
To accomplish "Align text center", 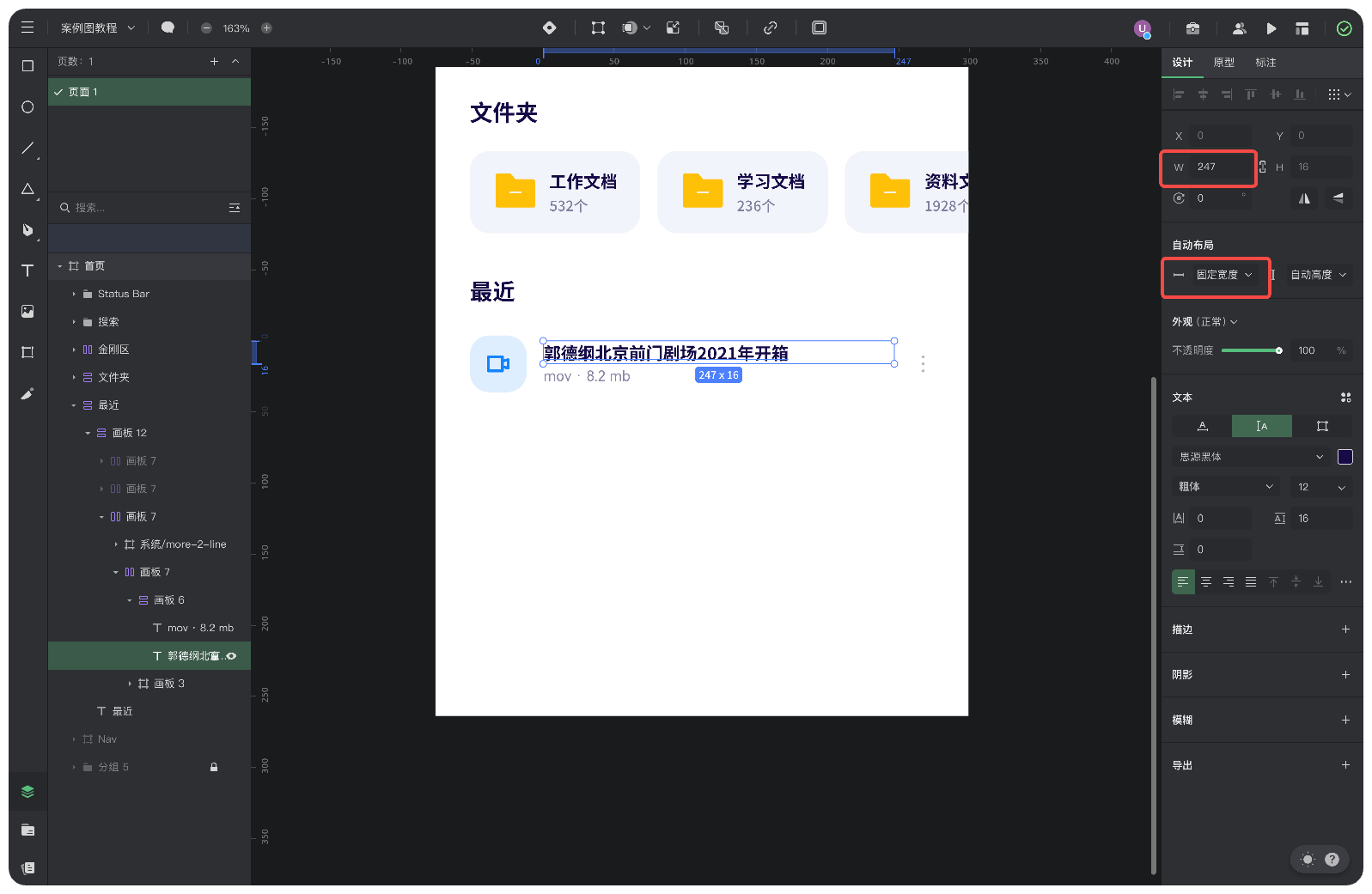I will coord(1206,581).
